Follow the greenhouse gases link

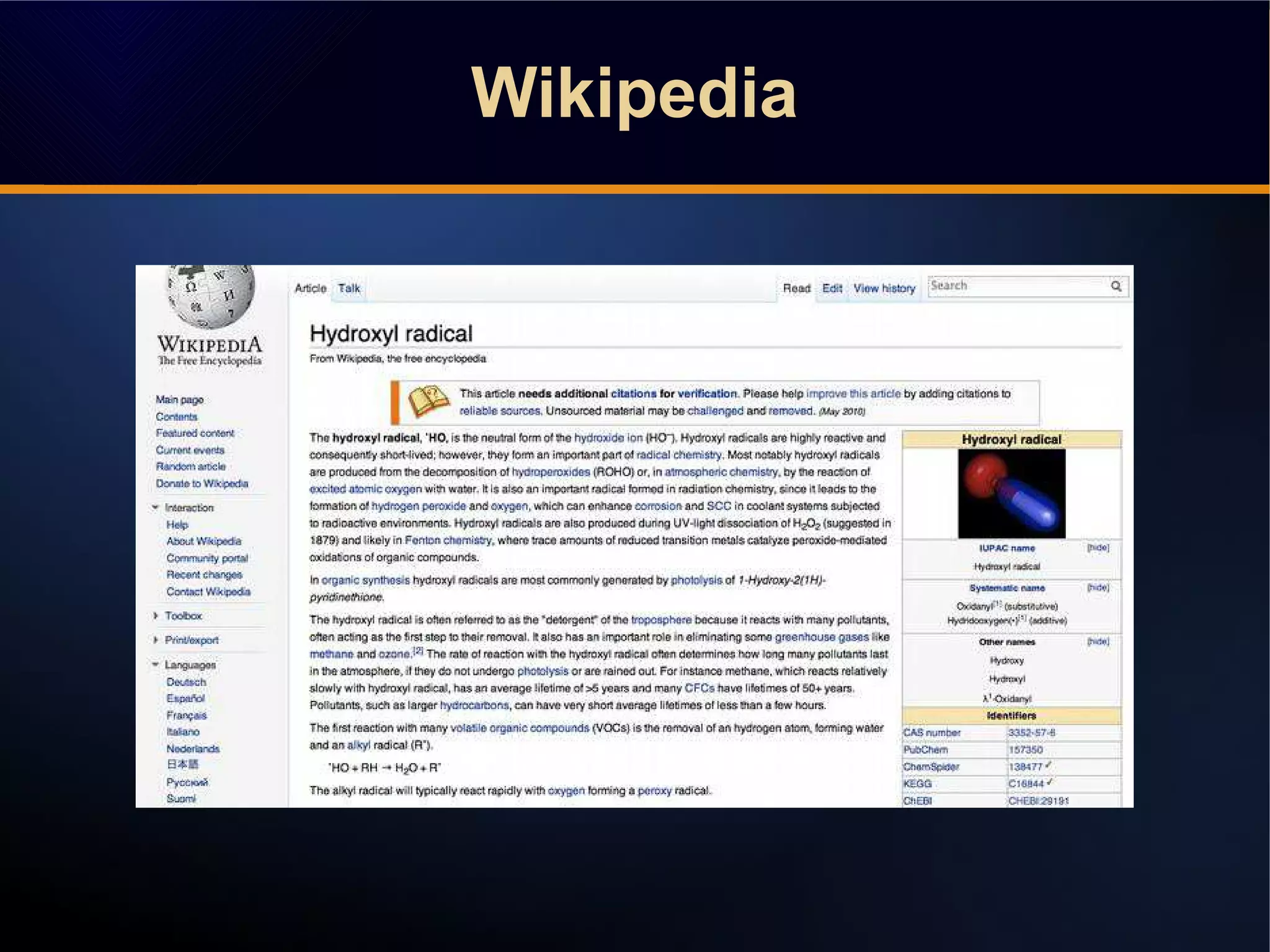822,637
